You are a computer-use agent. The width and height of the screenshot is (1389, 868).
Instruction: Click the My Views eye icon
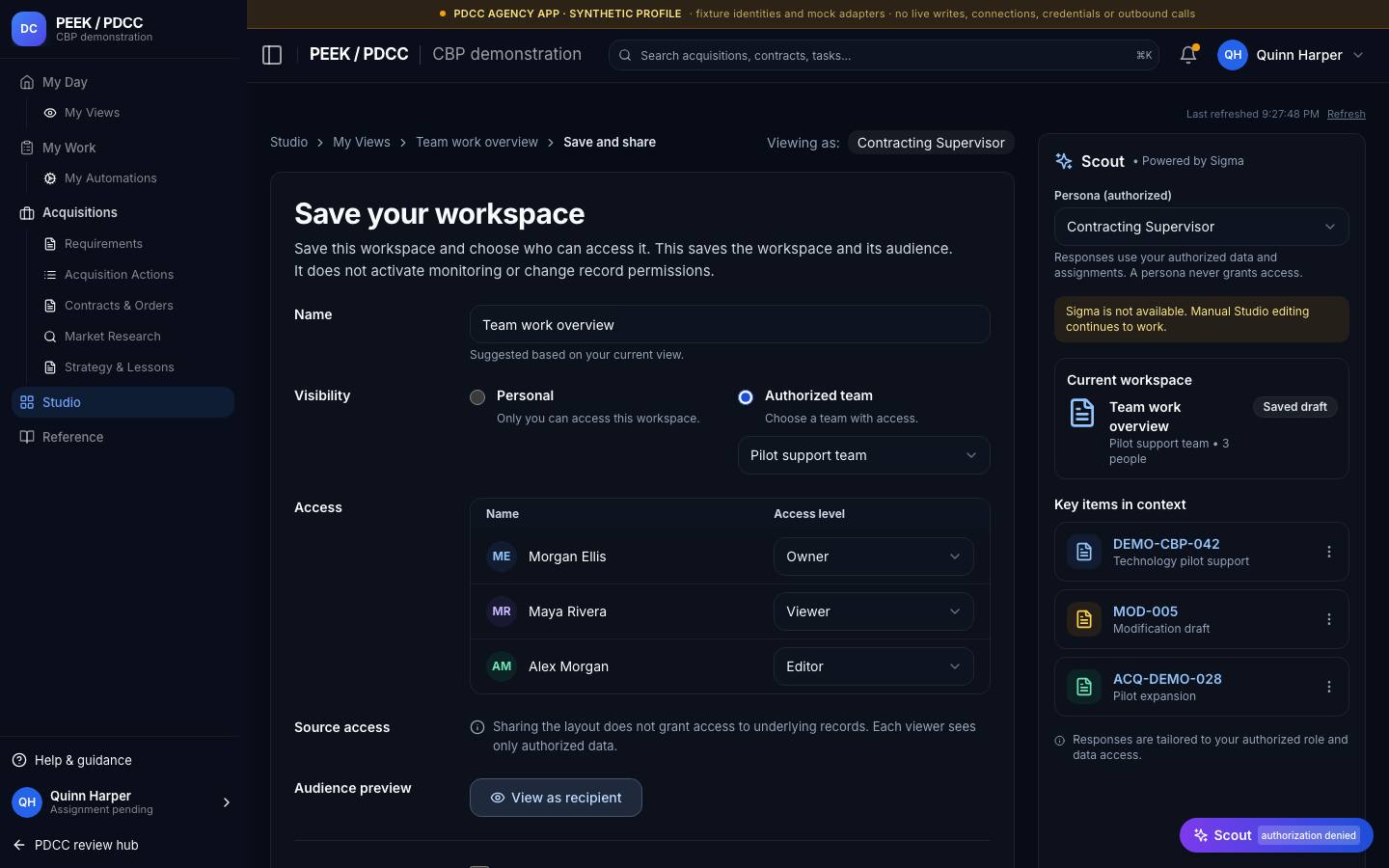50,113
